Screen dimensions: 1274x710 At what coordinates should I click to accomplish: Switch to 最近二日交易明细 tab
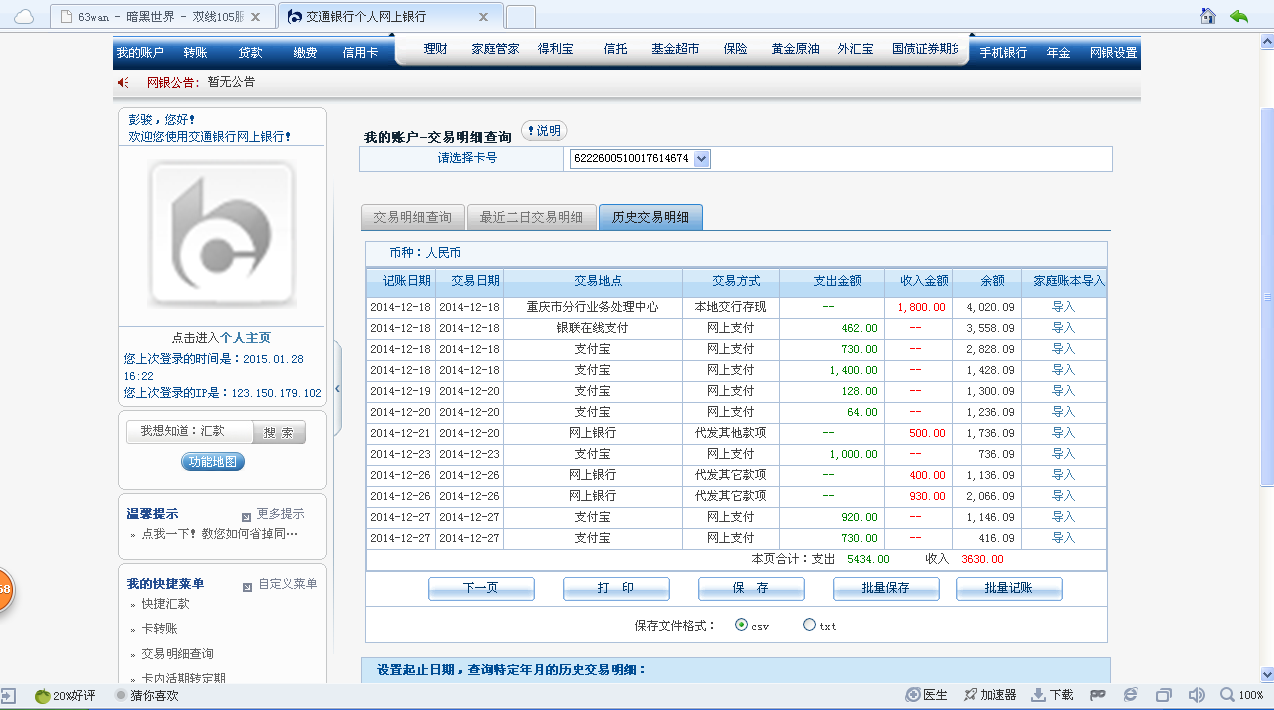[x=531, y=217]
